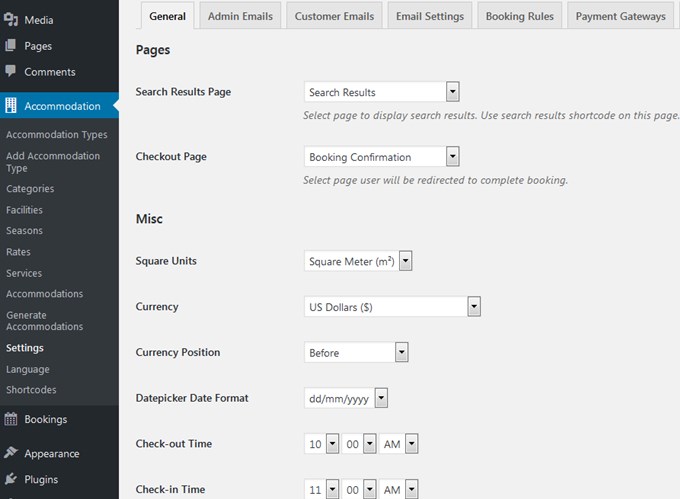Image resolution: width=680 pixels, height=499 pixels.
Task: Change the Currency Position dropdown
Action: pyautogui.click(x=356, y=352)
